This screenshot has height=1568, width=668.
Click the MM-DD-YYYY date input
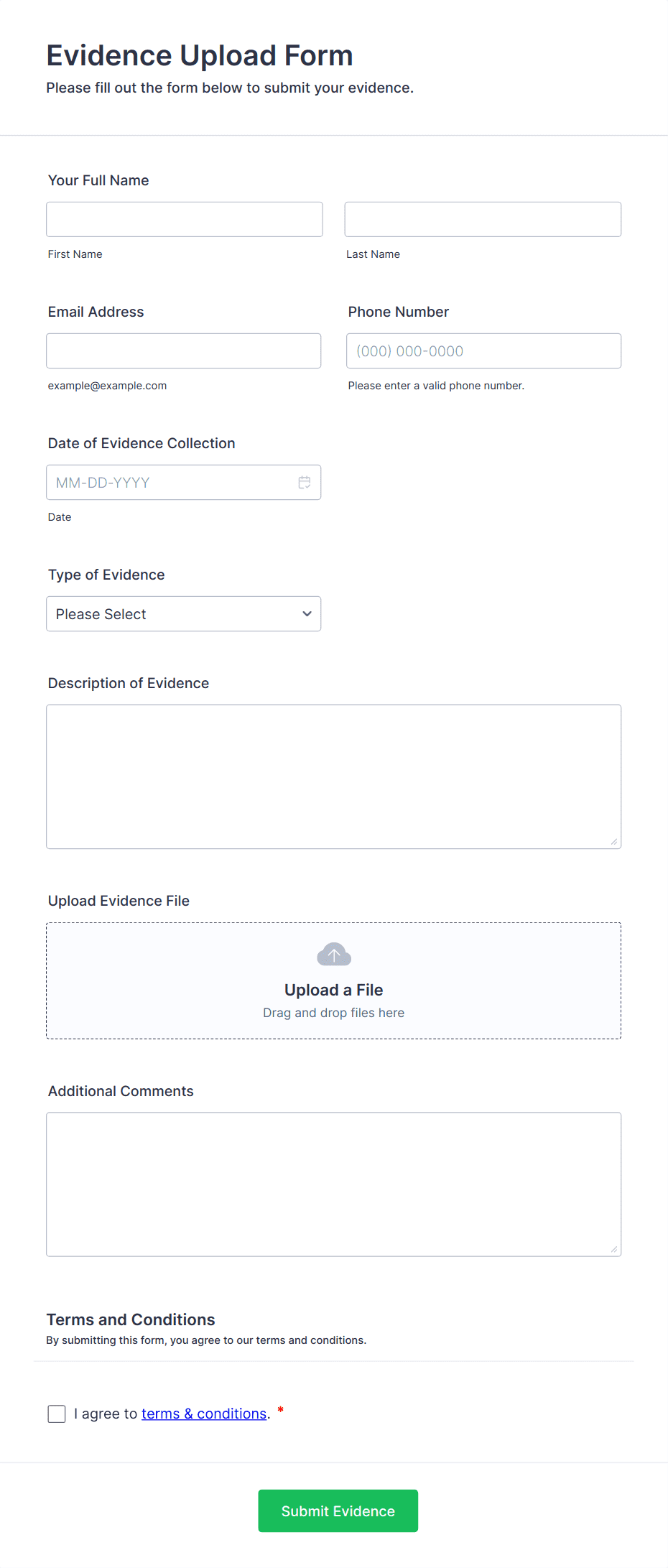click(x=172, y=482)
